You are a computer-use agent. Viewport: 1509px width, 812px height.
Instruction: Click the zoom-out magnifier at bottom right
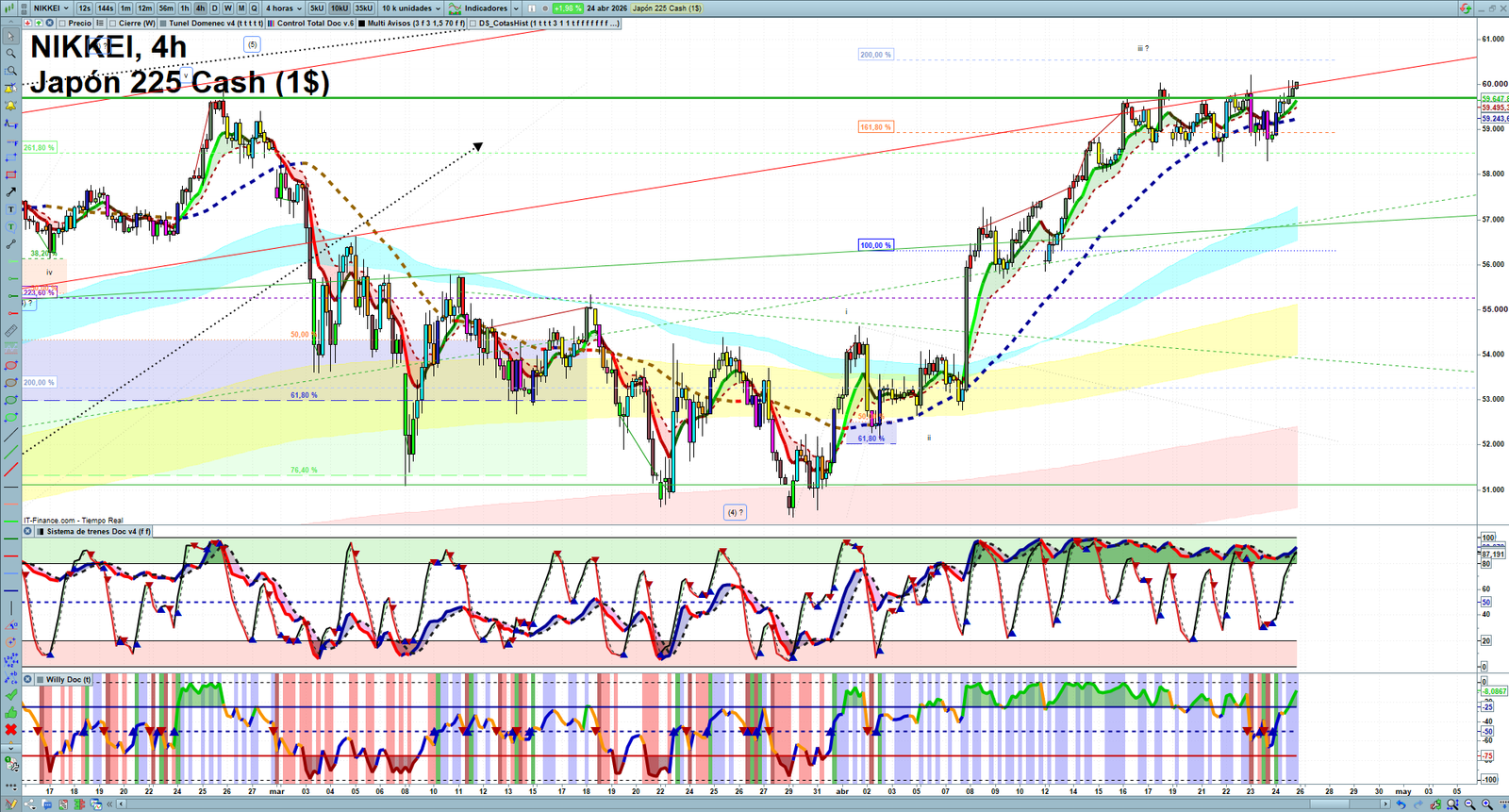tap(1470, 804)
